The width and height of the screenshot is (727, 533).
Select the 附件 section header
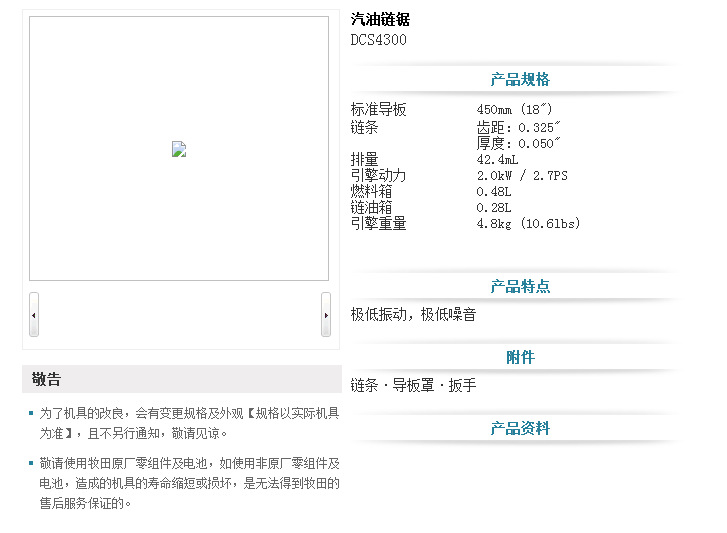(x=519, y=358)
